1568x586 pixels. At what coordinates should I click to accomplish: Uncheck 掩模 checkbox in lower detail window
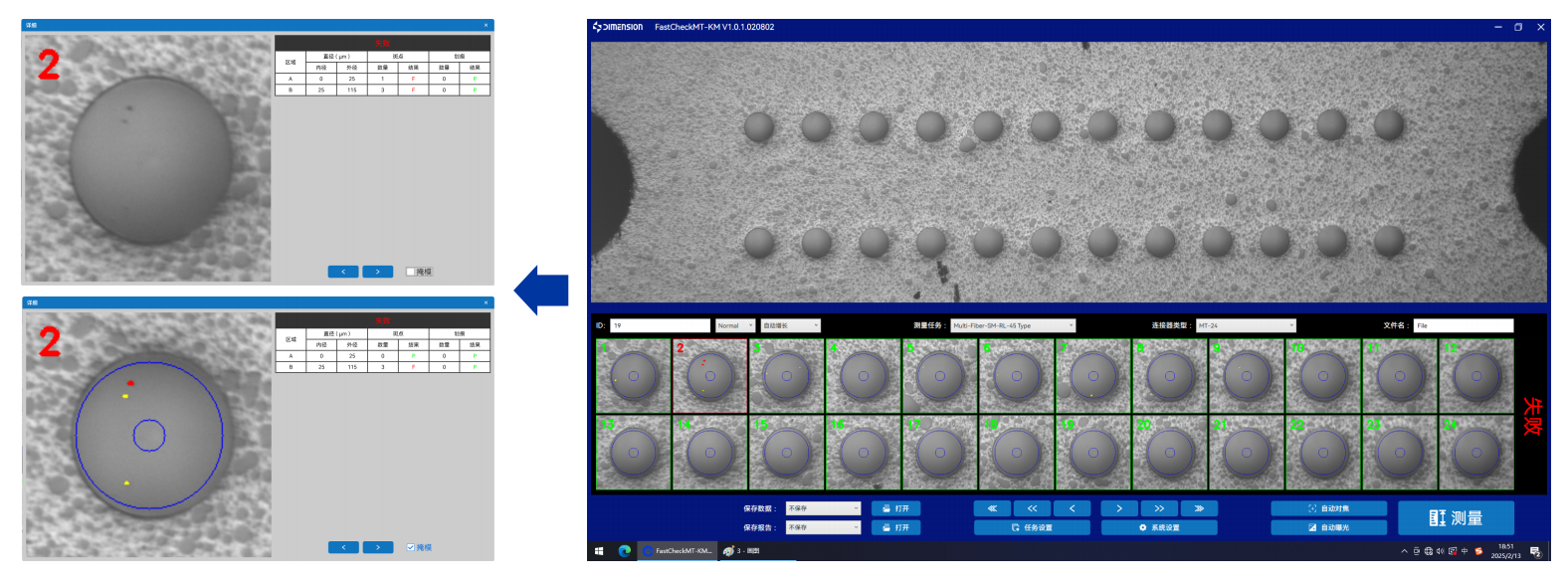(411, 547)
